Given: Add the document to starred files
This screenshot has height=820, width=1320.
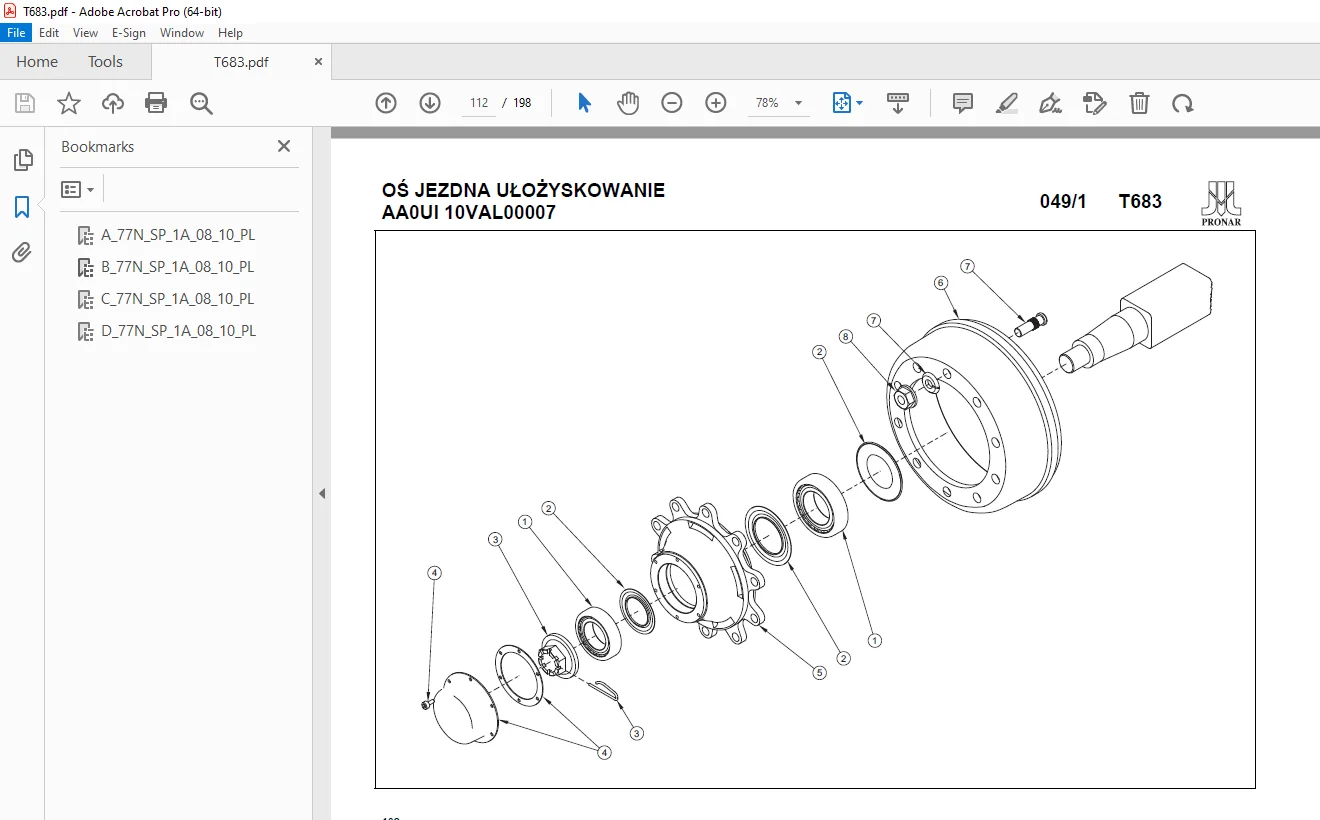Looking at the screenshot, I should pos(69,103).
